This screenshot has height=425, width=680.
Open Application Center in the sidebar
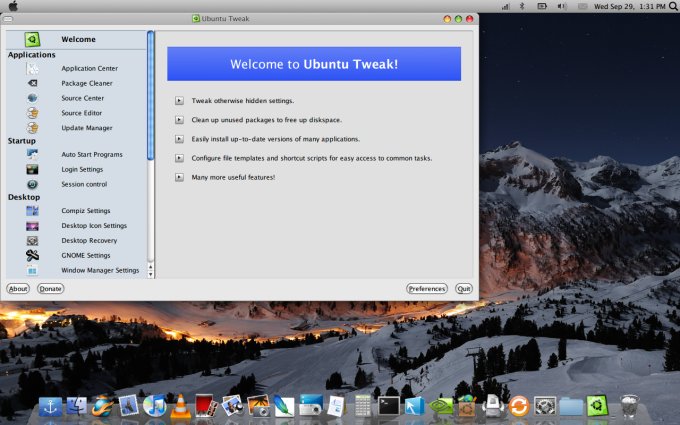coord(89,69)
